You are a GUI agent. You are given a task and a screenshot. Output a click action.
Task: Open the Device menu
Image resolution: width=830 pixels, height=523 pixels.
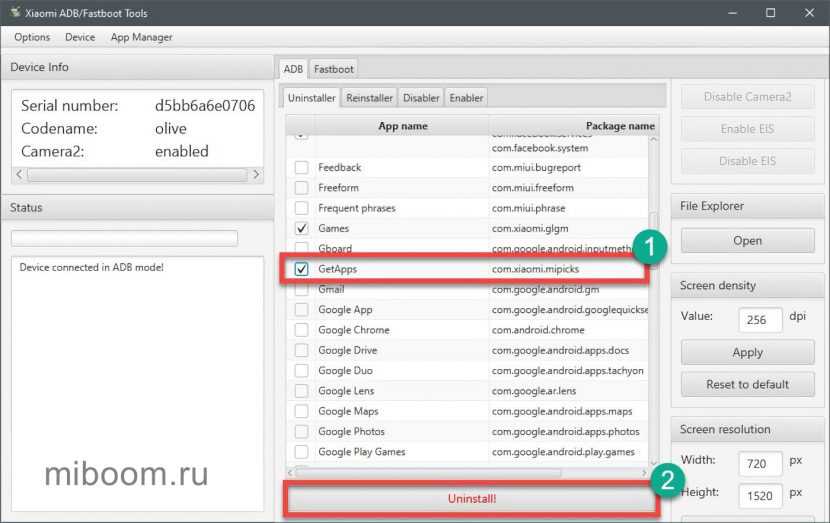click(x=80, y=37)
